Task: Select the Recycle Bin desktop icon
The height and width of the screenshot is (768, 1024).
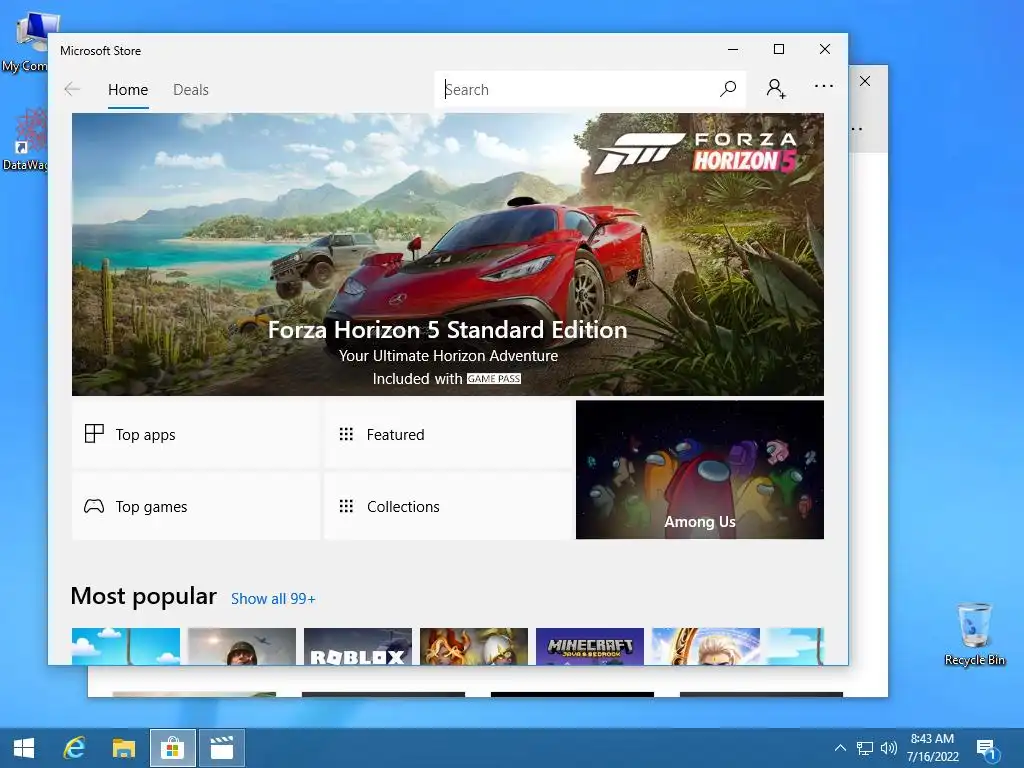Action: [x=974, y=634]
